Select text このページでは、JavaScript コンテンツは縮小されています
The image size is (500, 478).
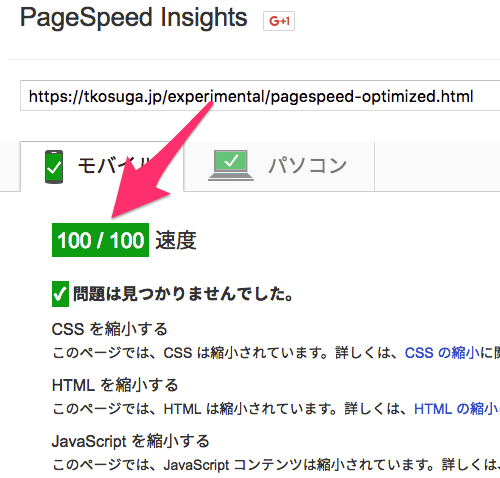coord(244,465)
